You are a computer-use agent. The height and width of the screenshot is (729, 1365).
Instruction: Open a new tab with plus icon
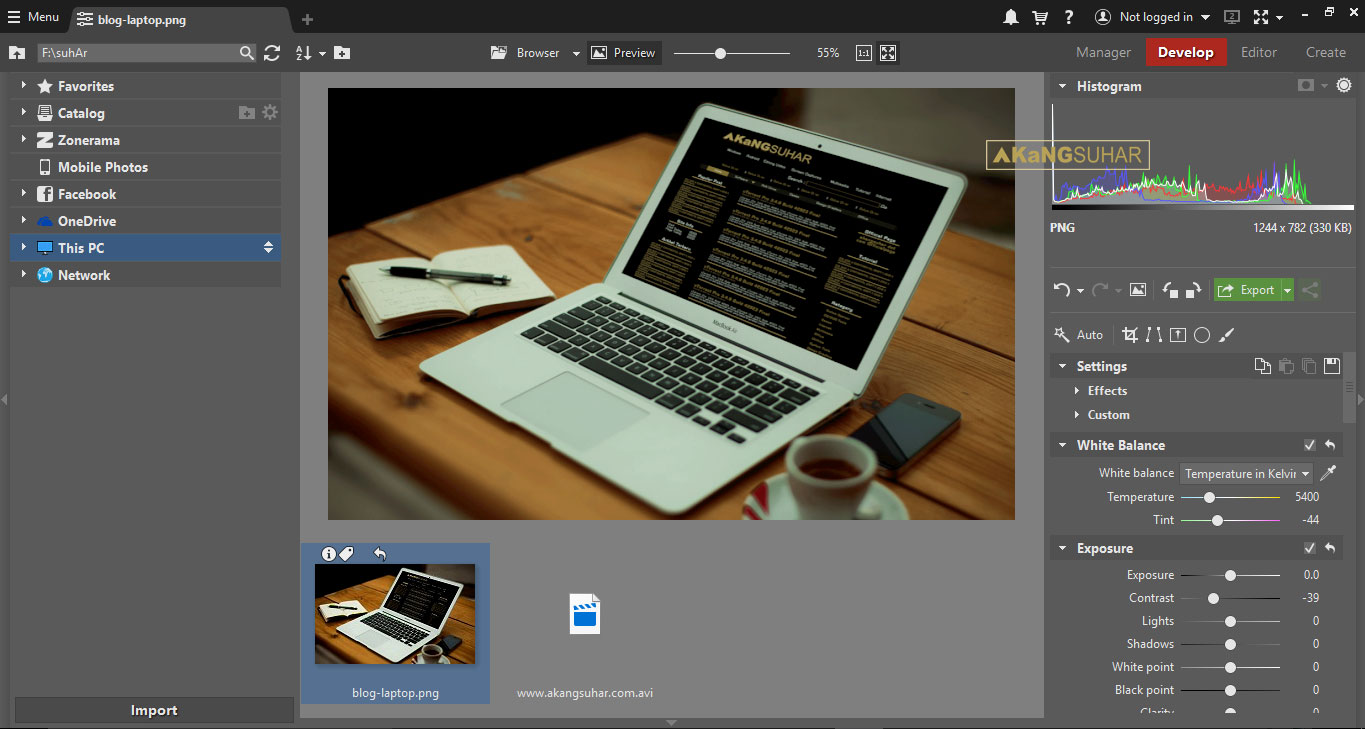(307, 19)
